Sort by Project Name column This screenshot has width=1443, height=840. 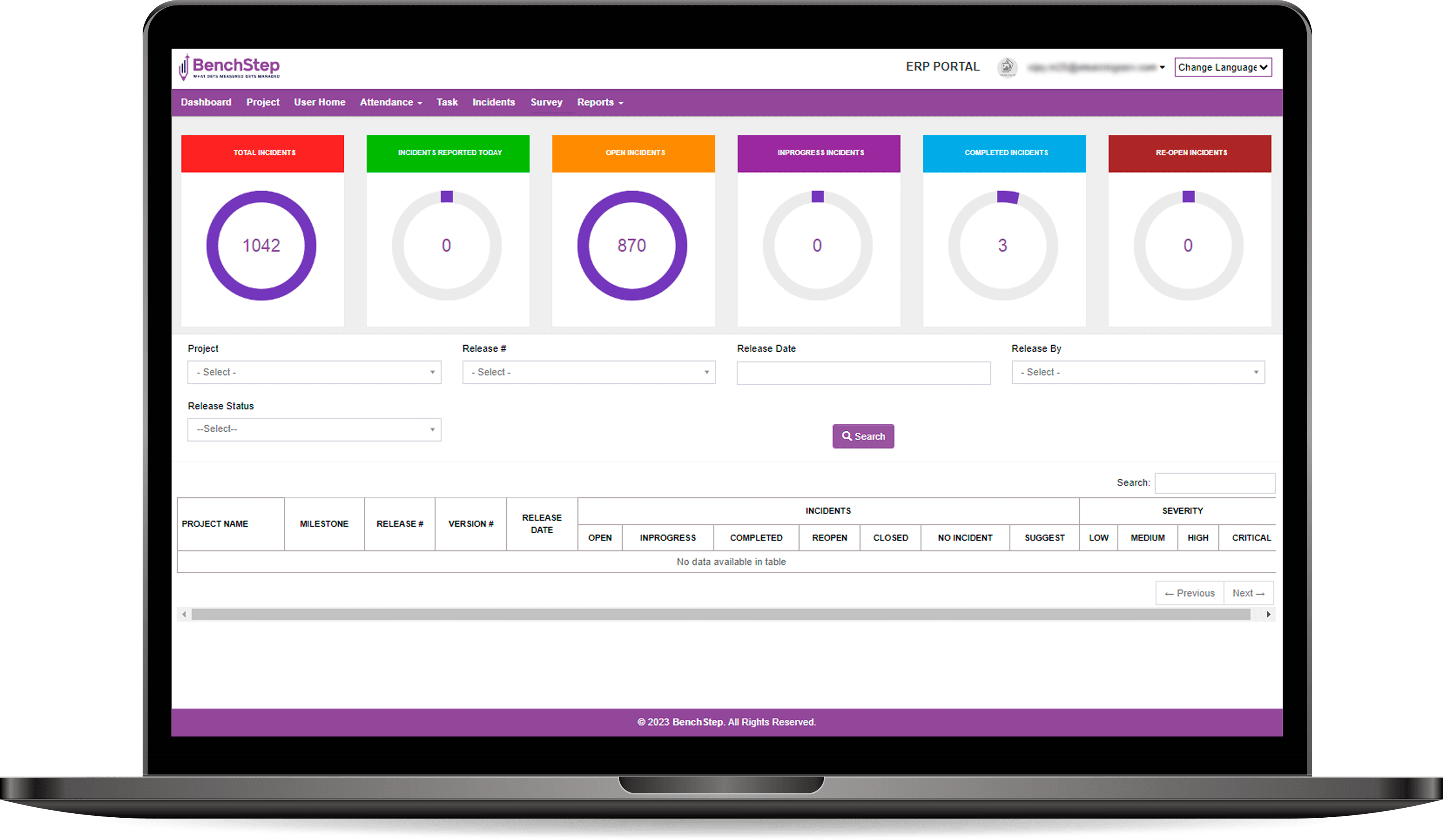(x=231, y=524)
